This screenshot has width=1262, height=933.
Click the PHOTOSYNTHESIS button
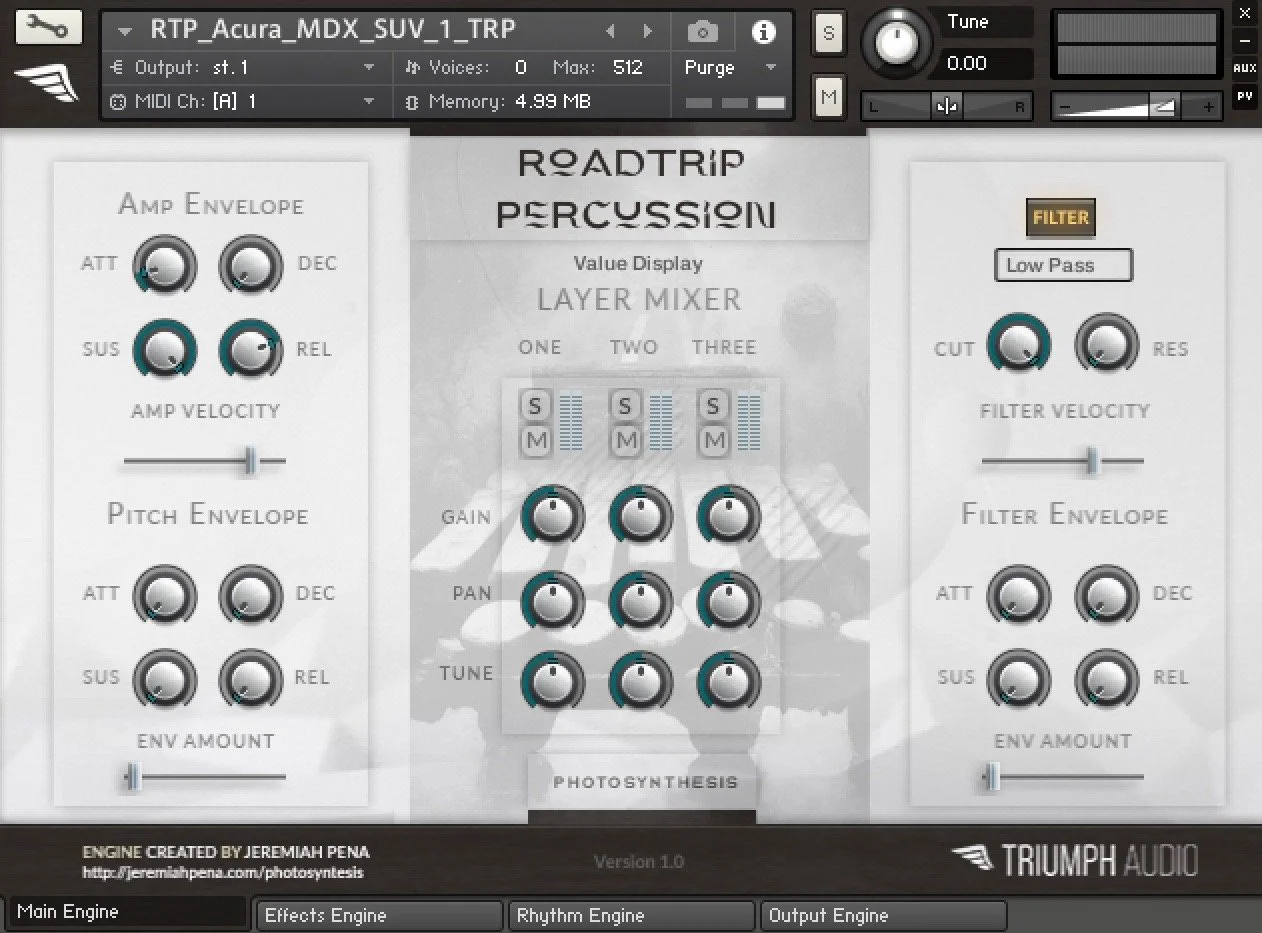click(x=641, y=783)
